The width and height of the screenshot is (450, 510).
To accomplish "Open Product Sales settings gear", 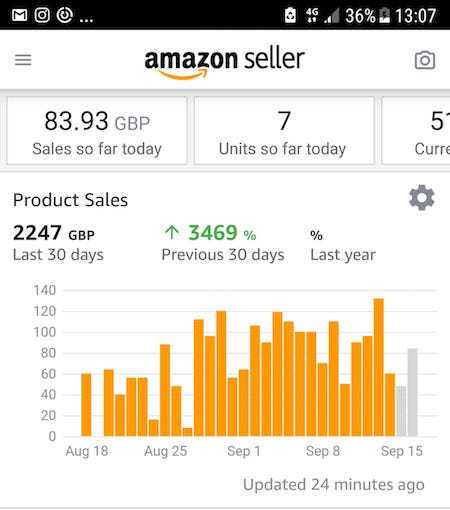I will coord(422,198).
